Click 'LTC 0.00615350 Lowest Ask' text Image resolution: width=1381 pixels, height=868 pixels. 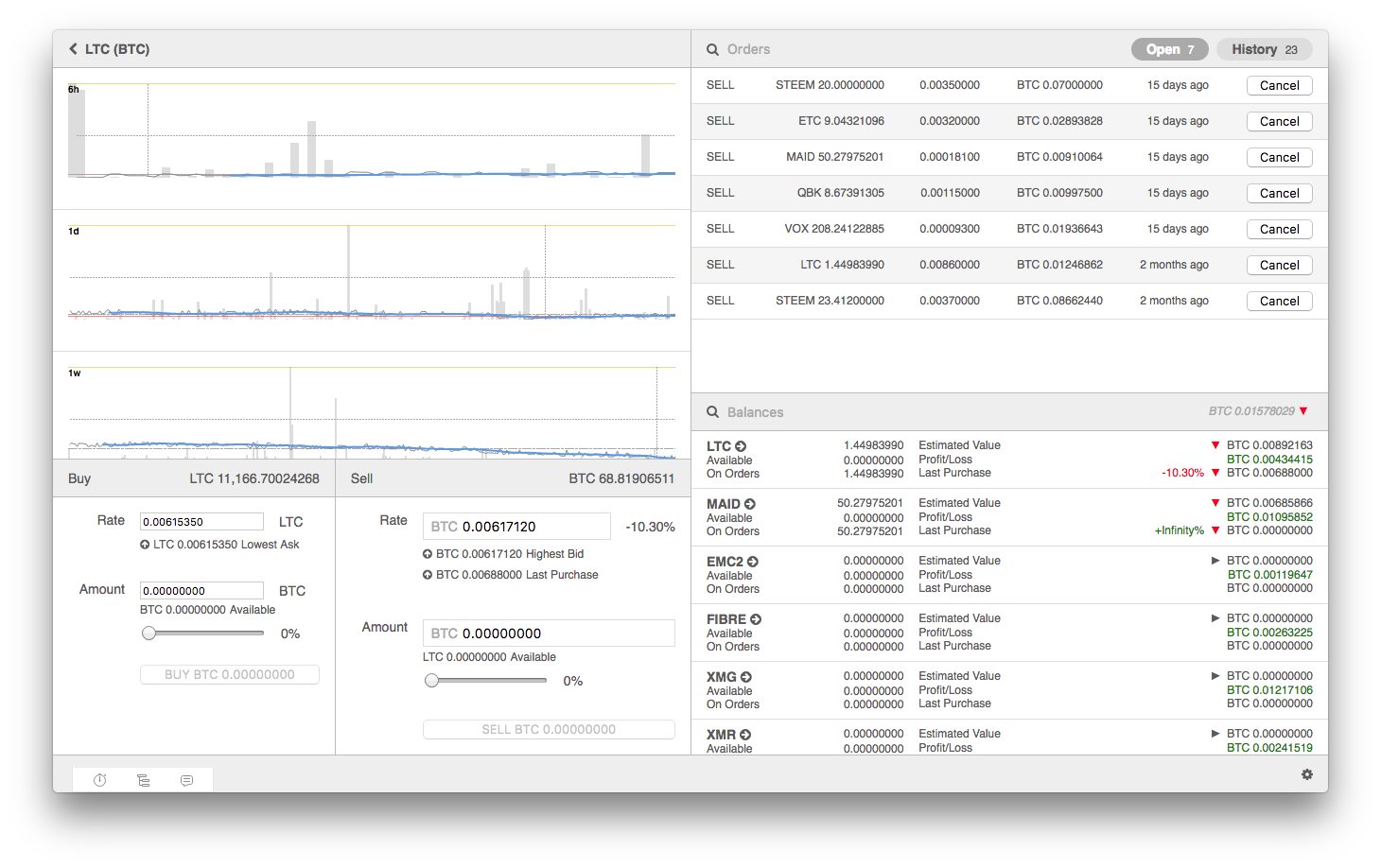pyautogui.click(x=226, y=545)
